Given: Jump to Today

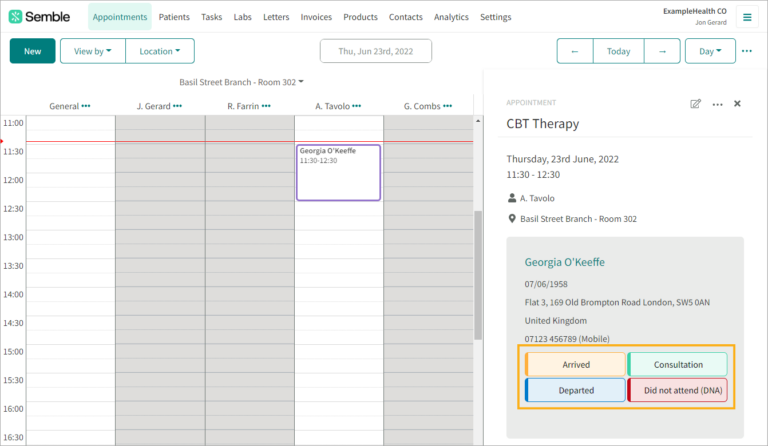Looking at the screenshot, I should [619, 51].
